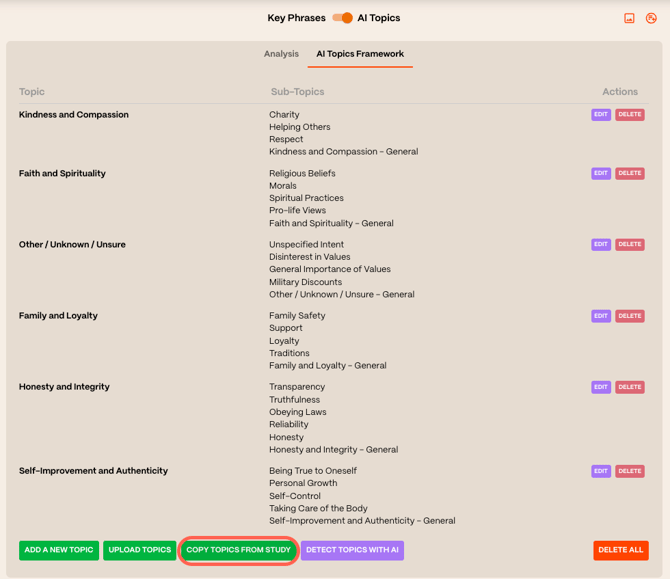The height and width of the screenshot is (579, 670).
Task: Edit the Faith and Spirituality topic
Action: [601, 173]
